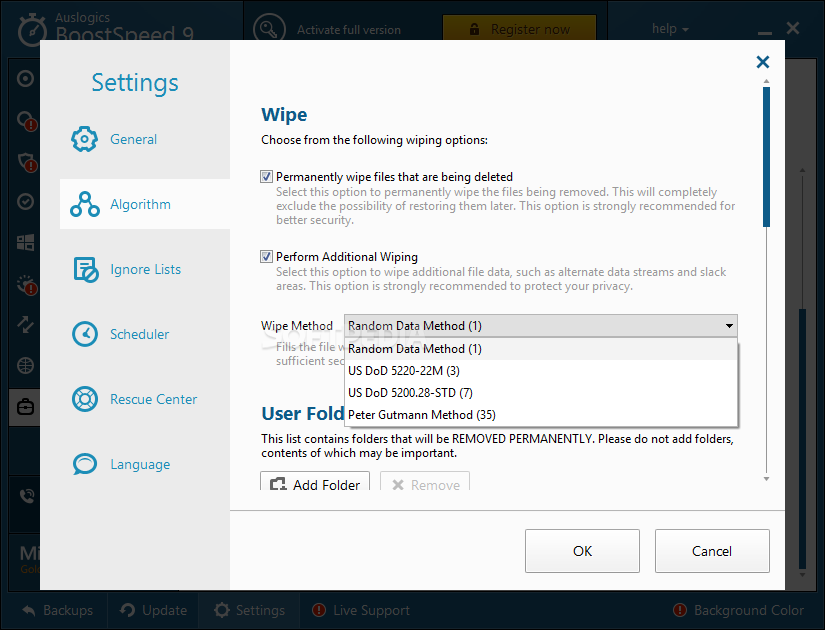Click the Cancel button
The height and width of the screenshot is (630, 825).
point(712,551)
